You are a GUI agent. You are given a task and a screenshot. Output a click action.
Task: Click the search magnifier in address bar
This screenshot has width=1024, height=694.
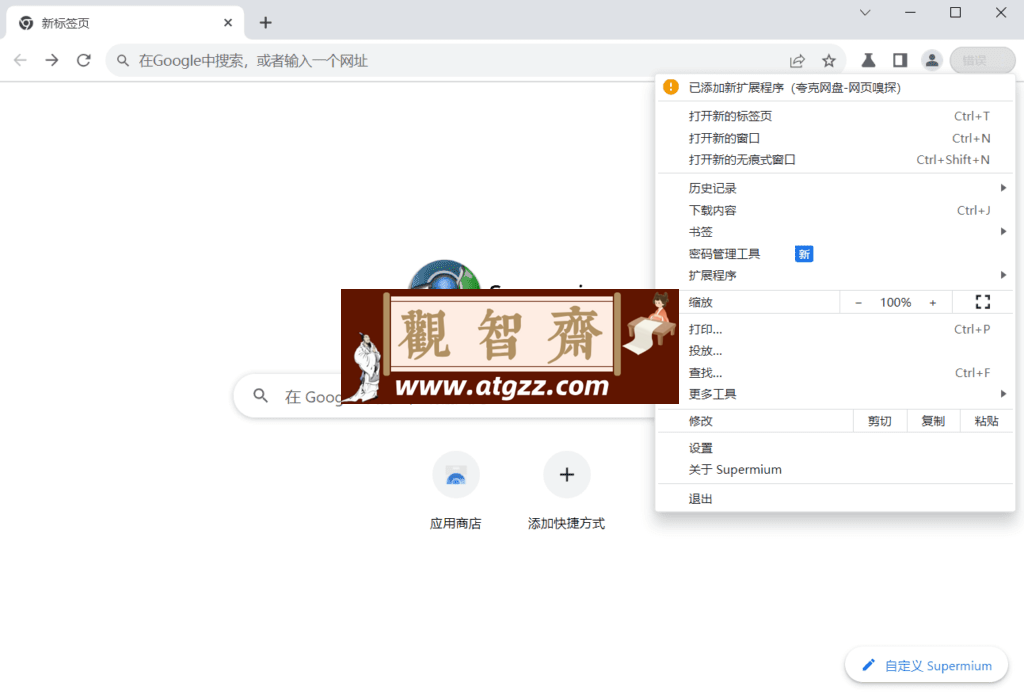(x=123, y=61)
